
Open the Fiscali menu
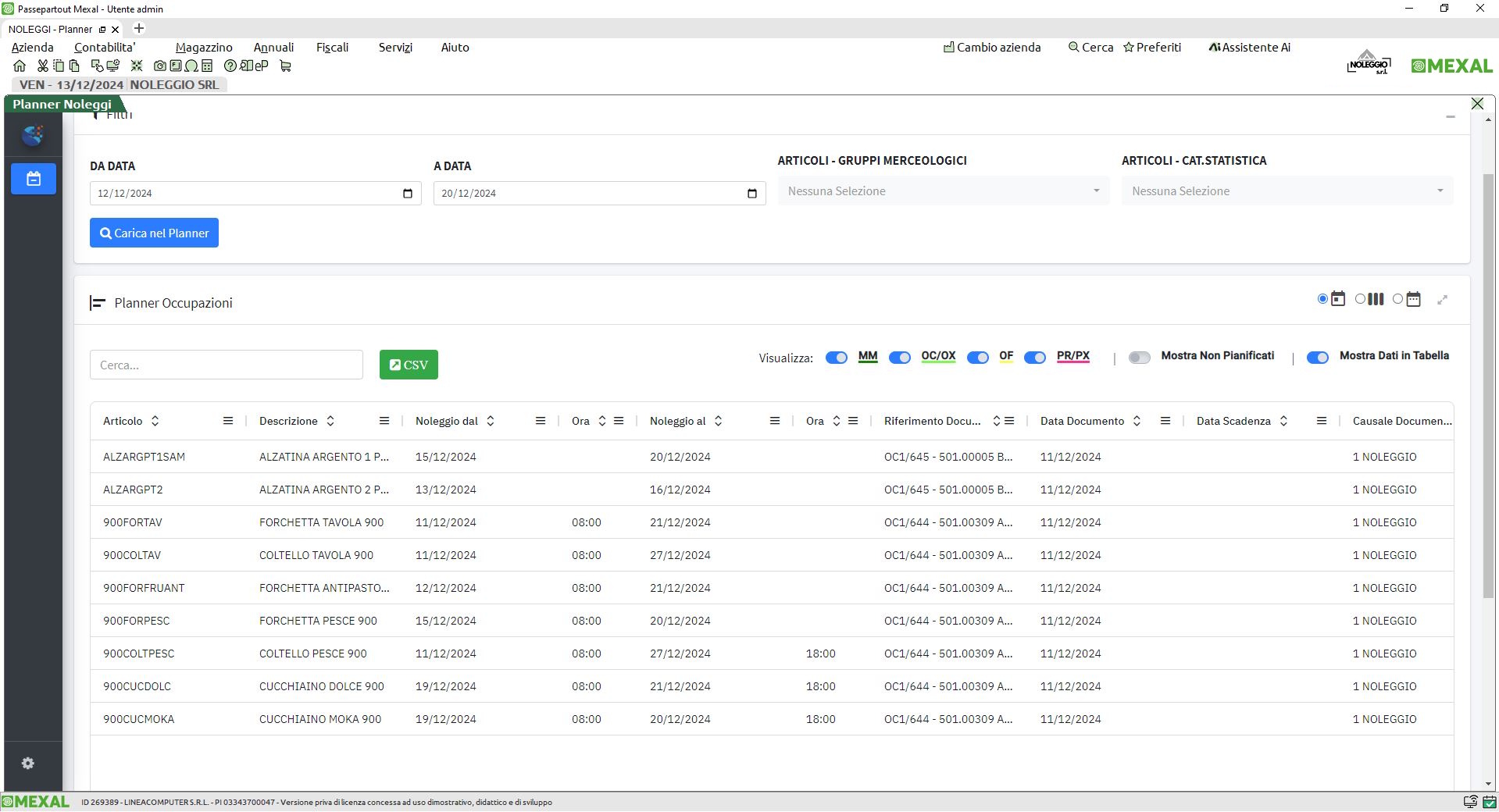332,48
